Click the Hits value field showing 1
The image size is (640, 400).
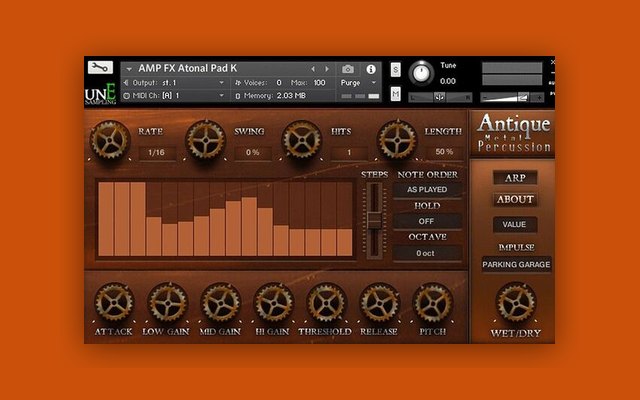(349, 153)
